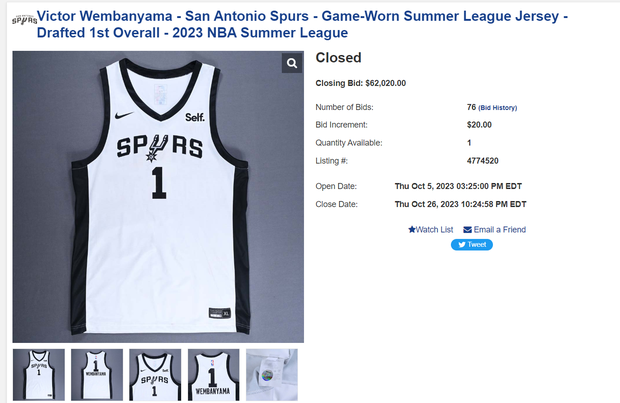
Task: Click the envelope icon for Email a Friend
Action: (467, 230)
